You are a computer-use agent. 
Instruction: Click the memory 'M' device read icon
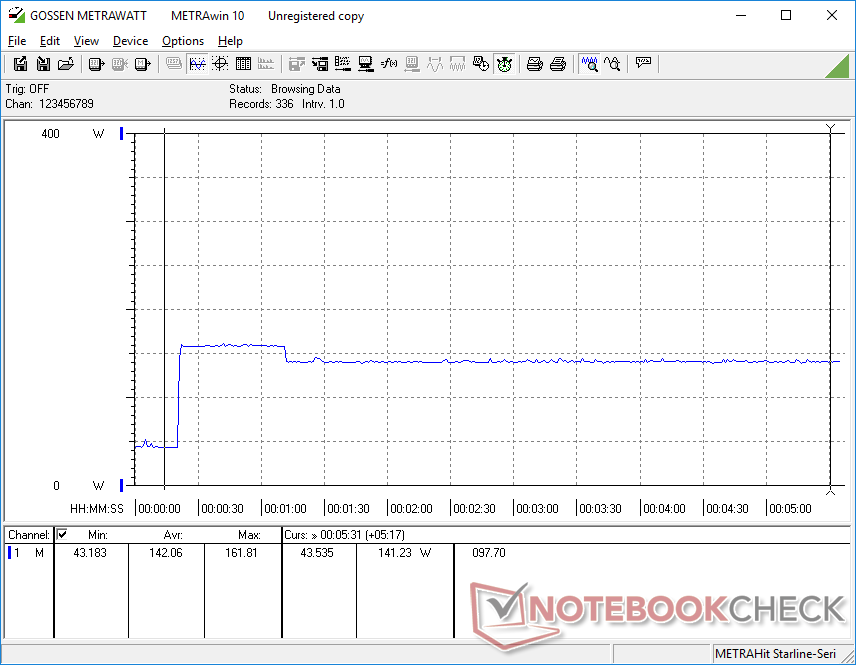(x=142, y=64)
